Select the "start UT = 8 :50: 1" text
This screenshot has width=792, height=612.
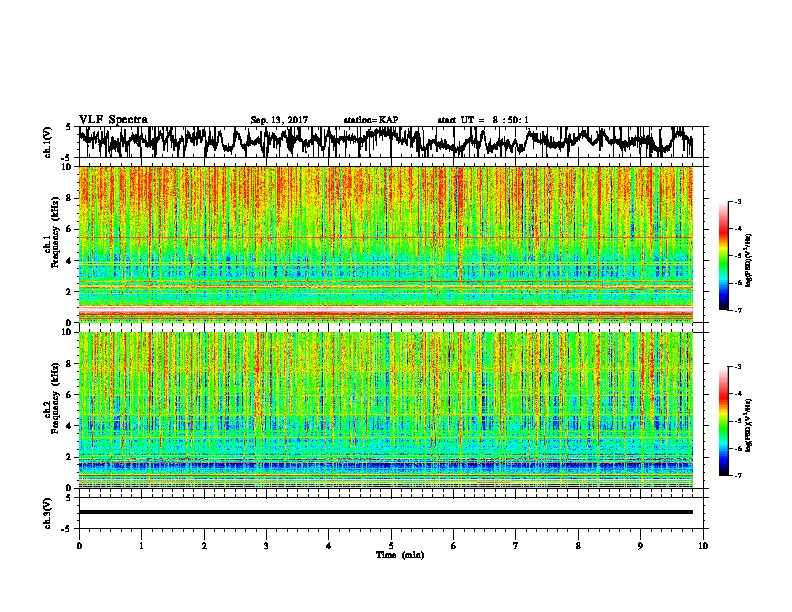(483, 120)
